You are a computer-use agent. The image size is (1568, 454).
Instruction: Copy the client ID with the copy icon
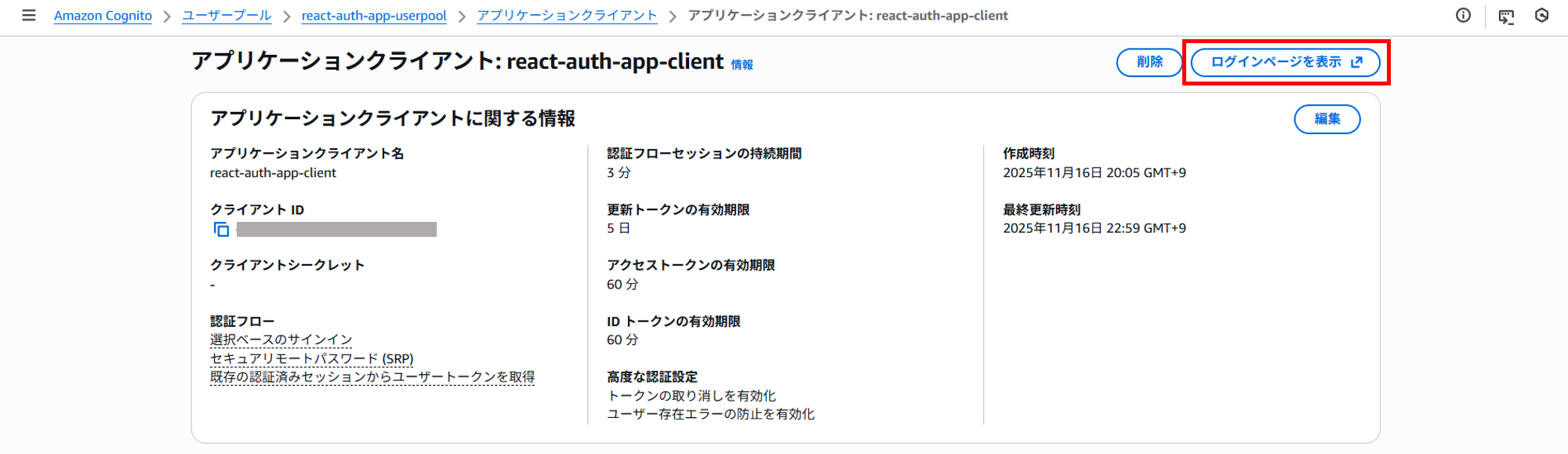point(222,229)
